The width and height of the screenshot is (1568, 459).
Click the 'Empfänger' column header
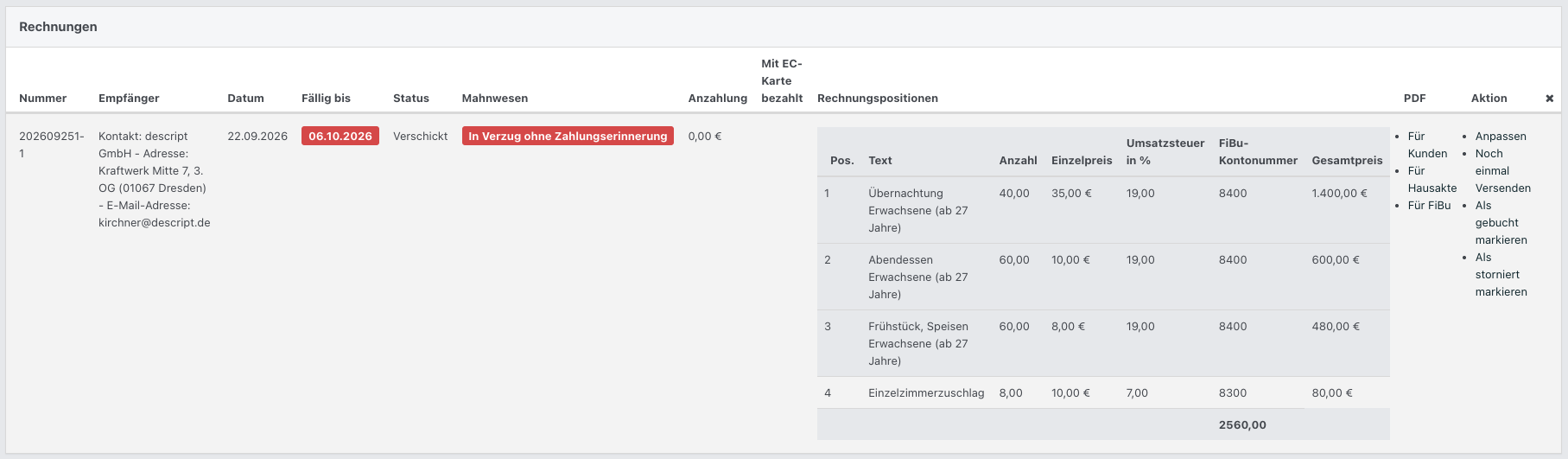click(129, 99)
